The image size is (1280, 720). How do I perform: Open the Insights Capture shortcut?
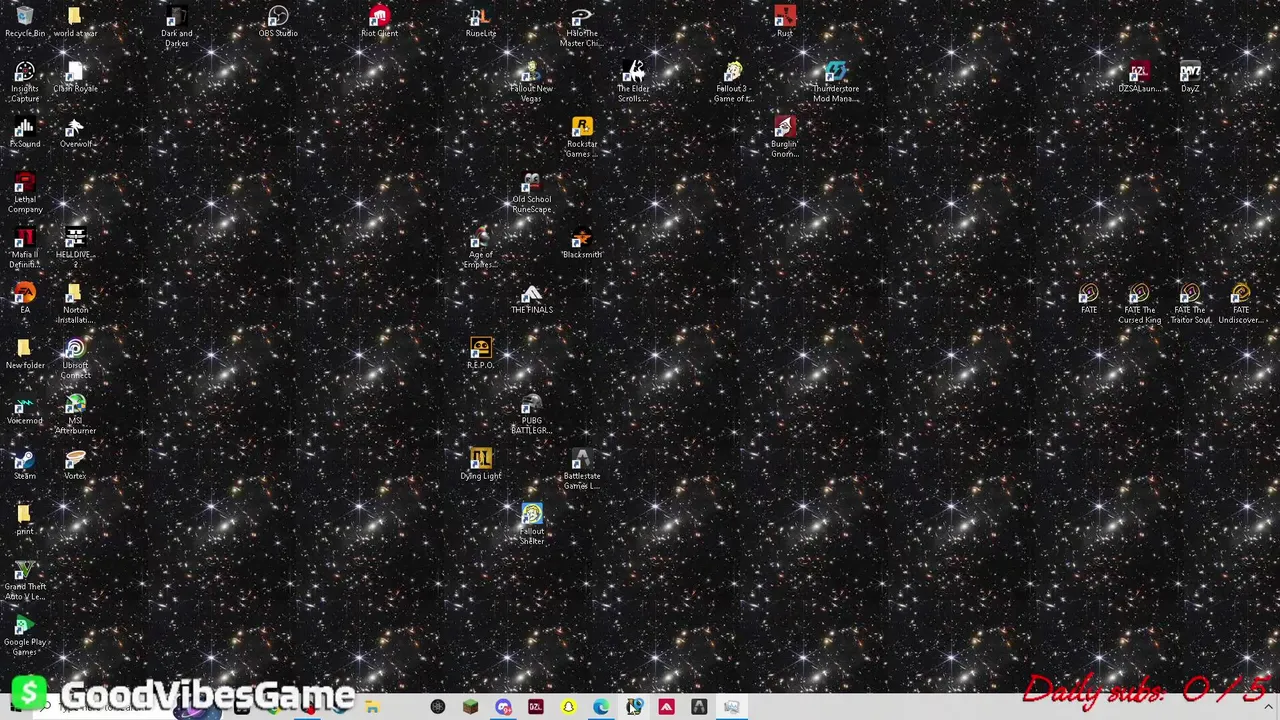25,82
